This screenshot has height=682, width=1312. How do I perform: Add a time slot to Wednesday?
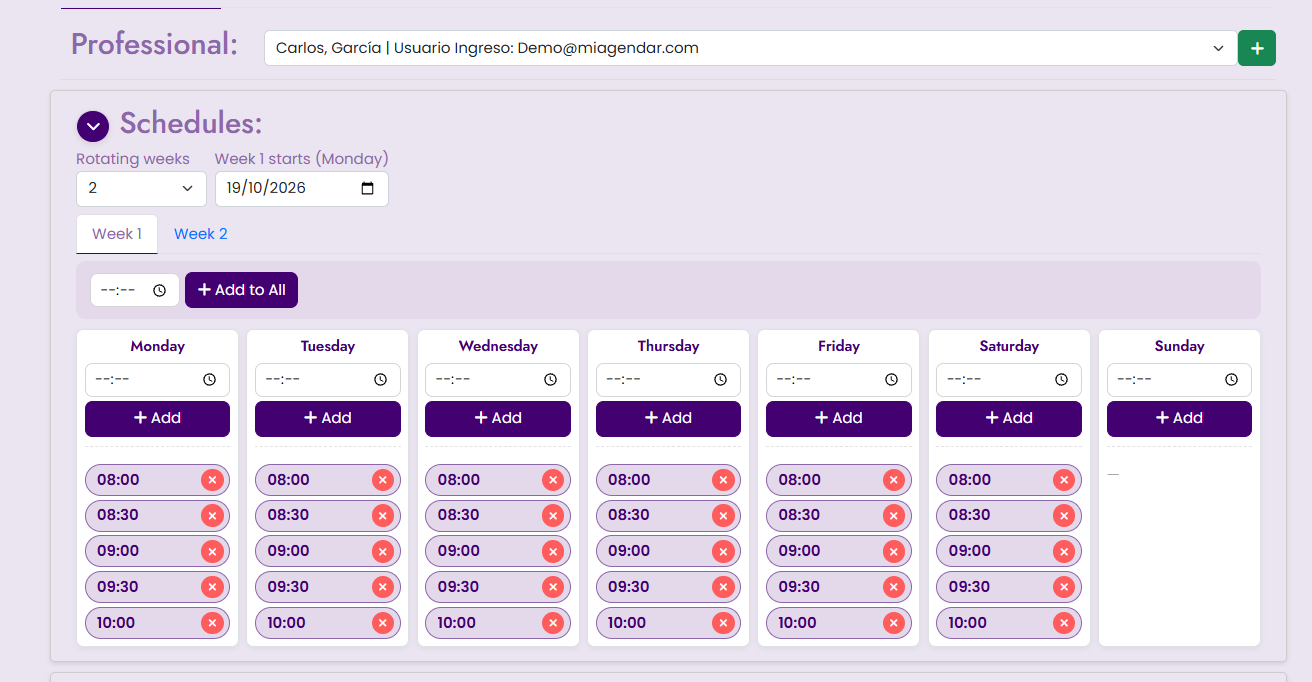pos(498,418)
